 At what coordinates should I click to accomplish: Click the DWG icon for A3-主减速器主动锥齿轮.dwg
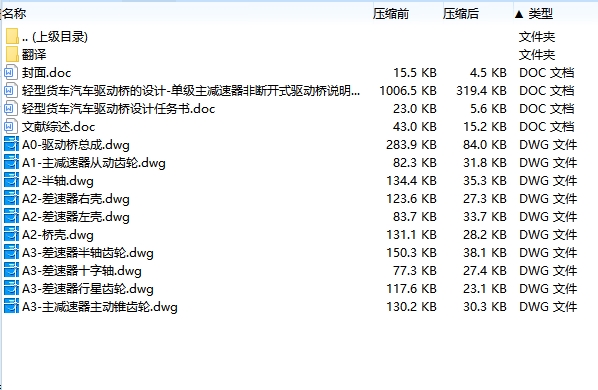[x=11, y=307]
